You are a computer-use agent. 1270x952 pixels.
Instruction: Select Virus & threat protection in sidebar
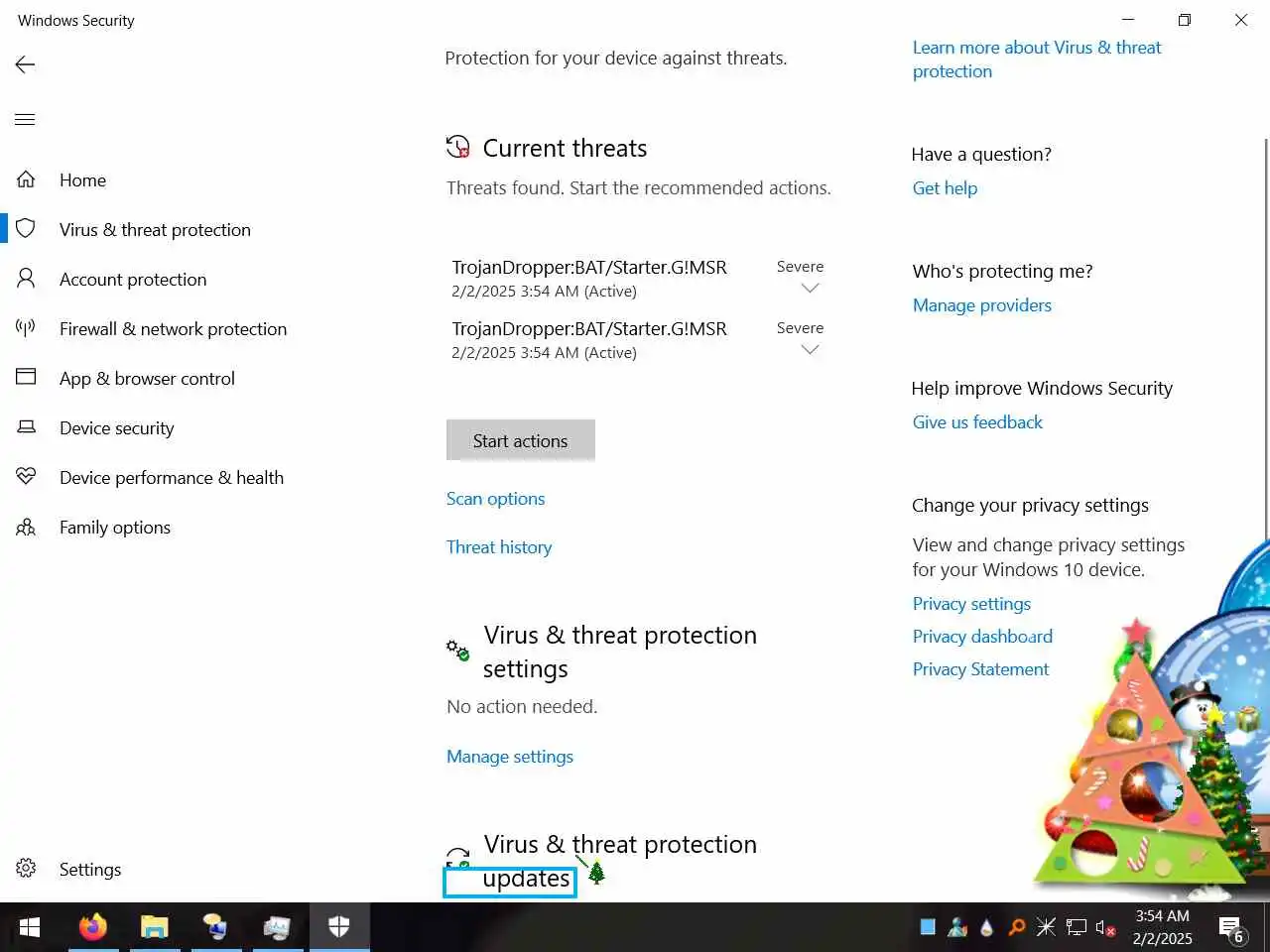155,229
